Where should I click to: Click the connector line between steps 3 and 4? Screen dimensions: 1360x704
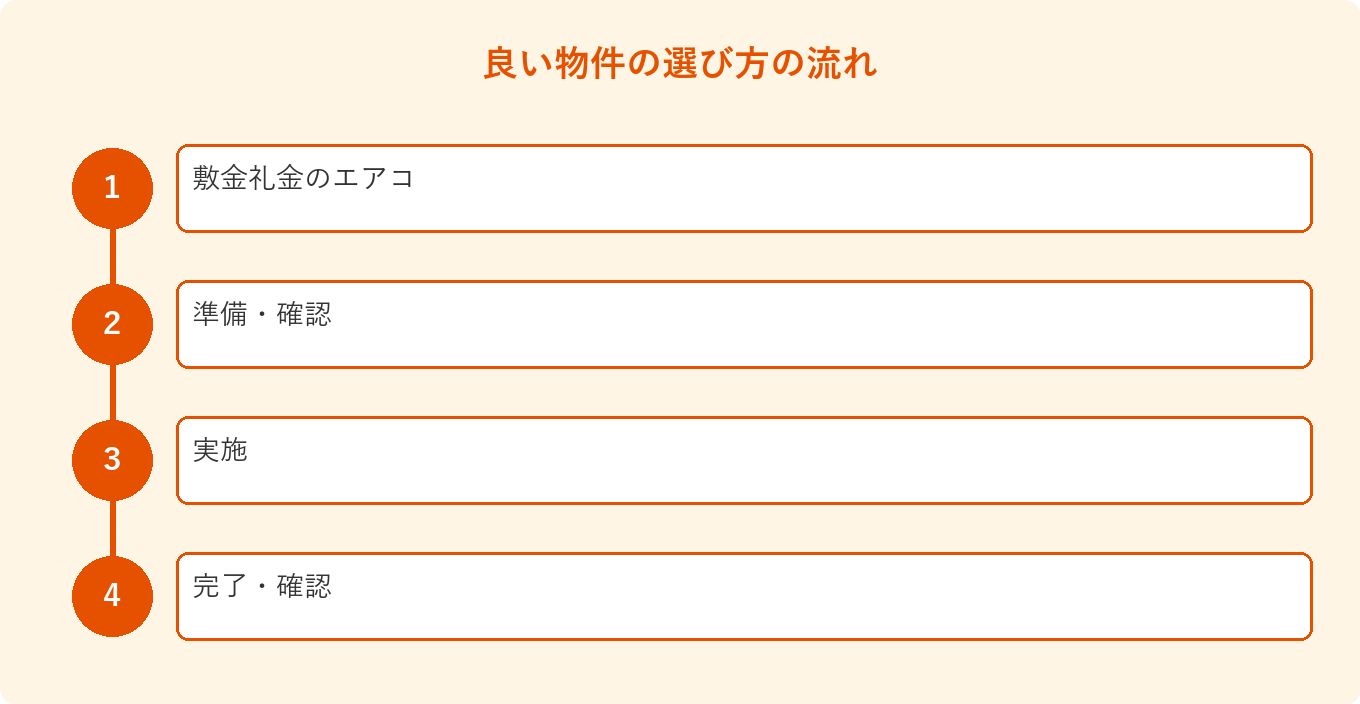[x=112, y=528]
